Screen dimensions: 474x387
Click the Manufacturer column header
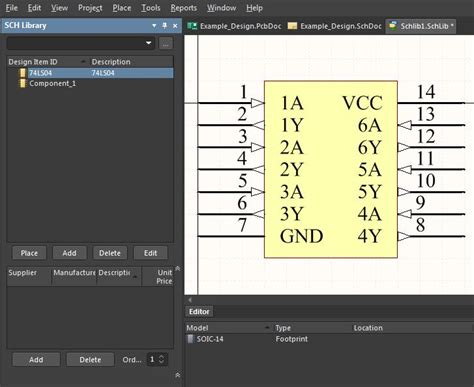[x=74, y=276]
